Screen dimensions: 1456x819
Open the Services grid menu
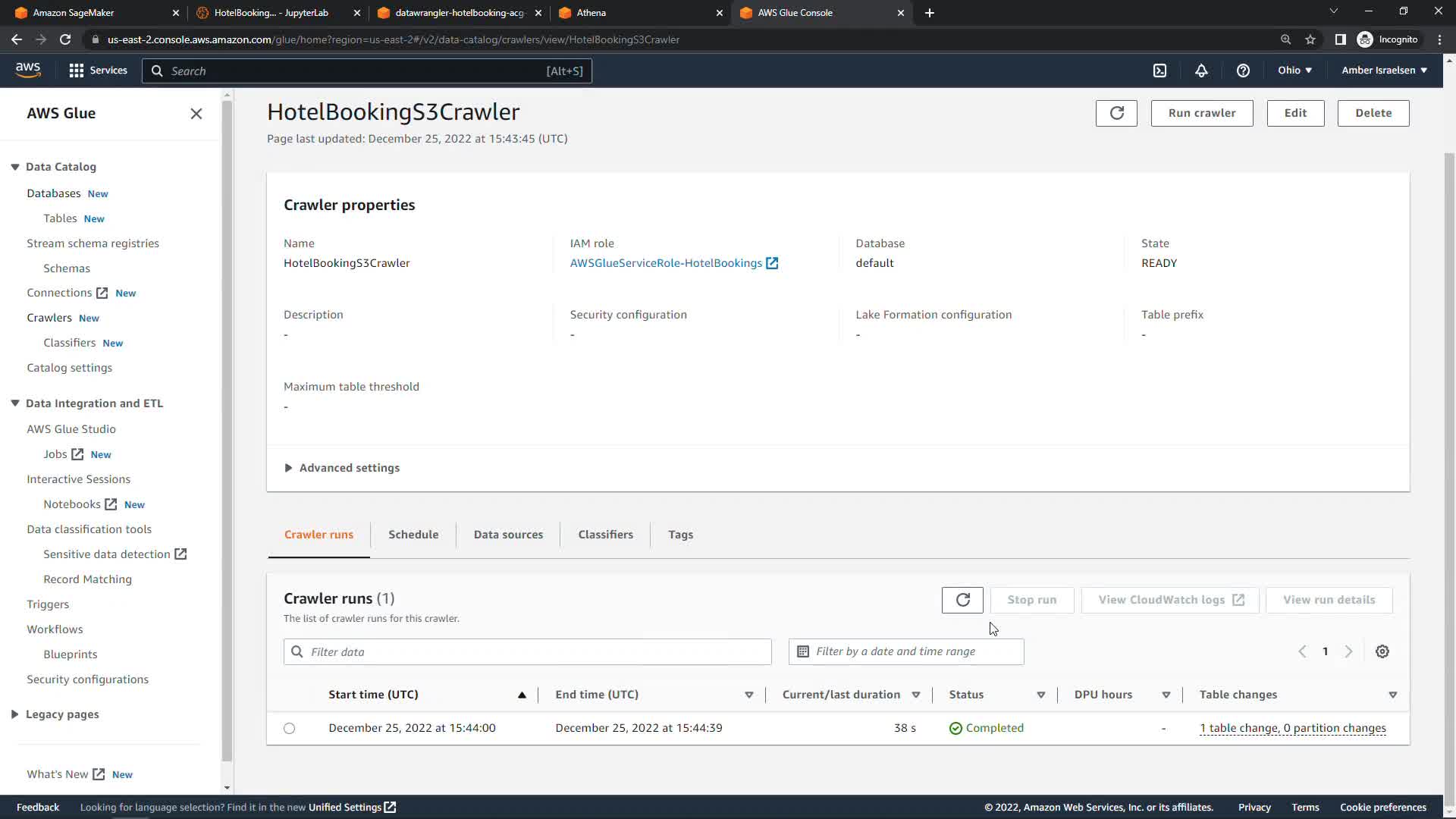point(77,71)
